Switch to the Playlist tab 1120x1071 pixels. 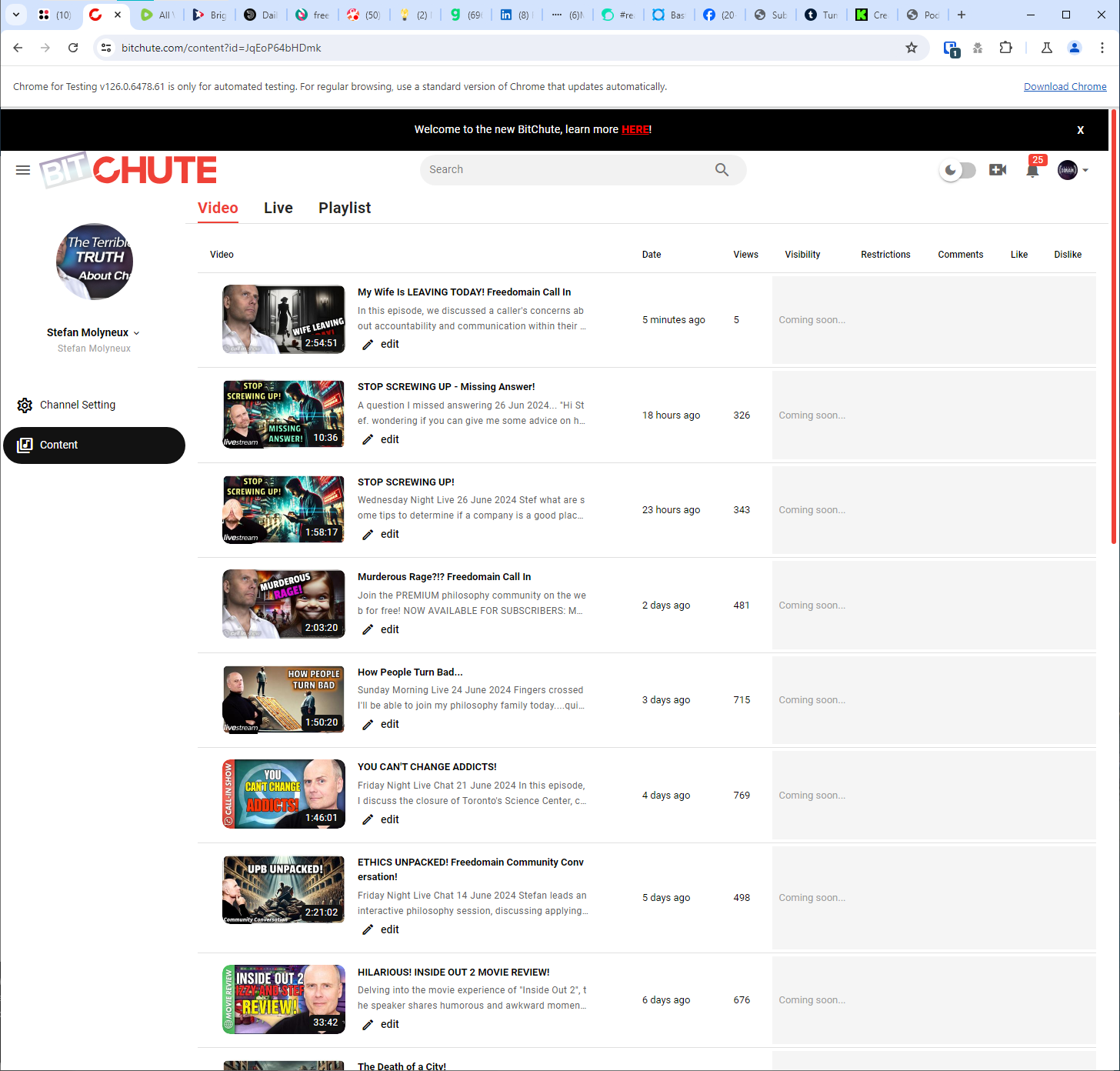345,209
